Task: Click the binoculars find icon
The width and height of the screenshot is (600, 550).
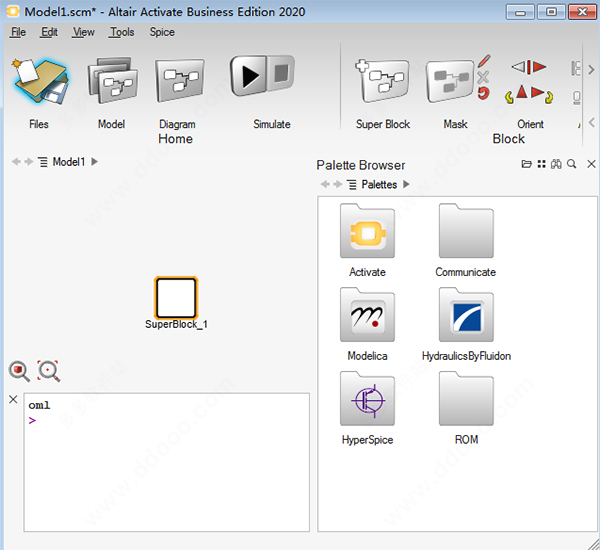Action: 556,164
